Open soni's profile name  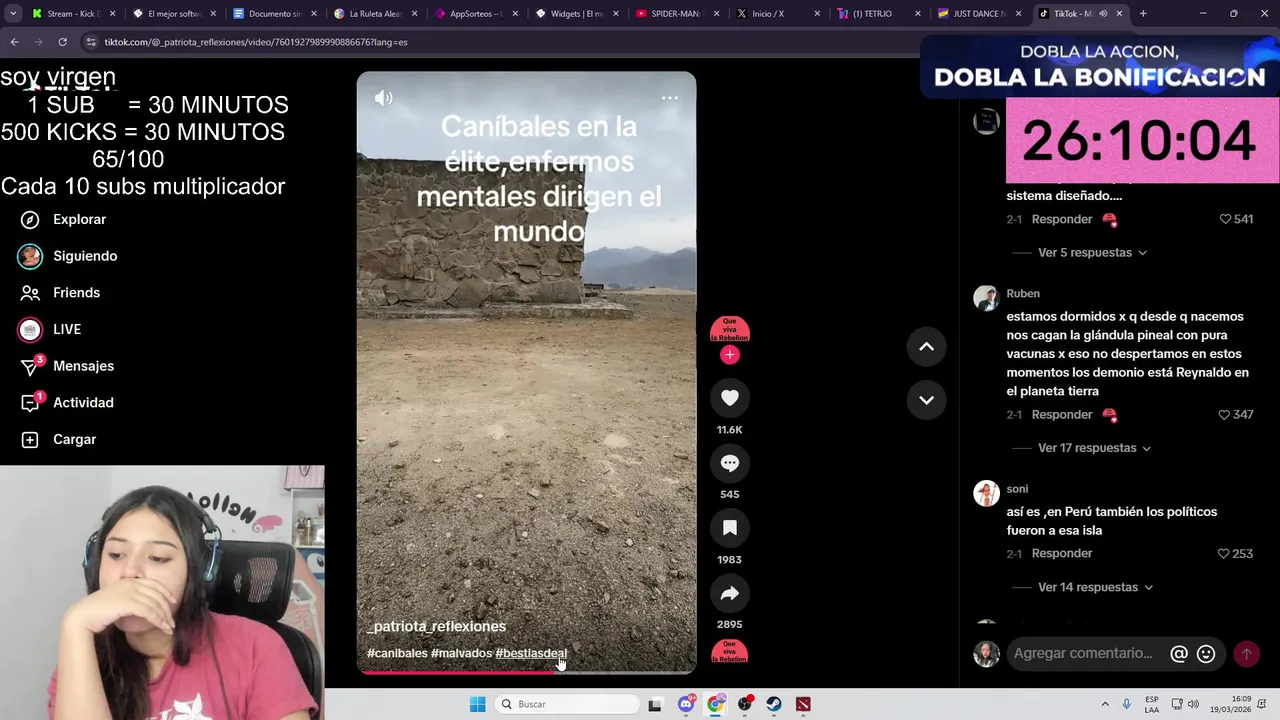[x=1017, y=489]
